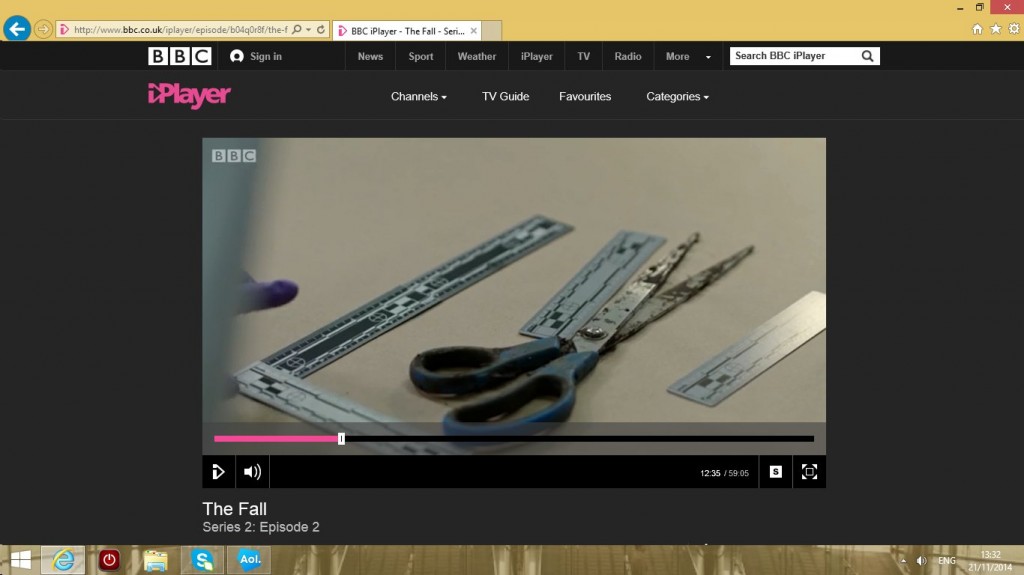Open browser Tools gear icon
This screenshot has height=575, width=1024.
pyautogui.click(x=1014, y=29)
